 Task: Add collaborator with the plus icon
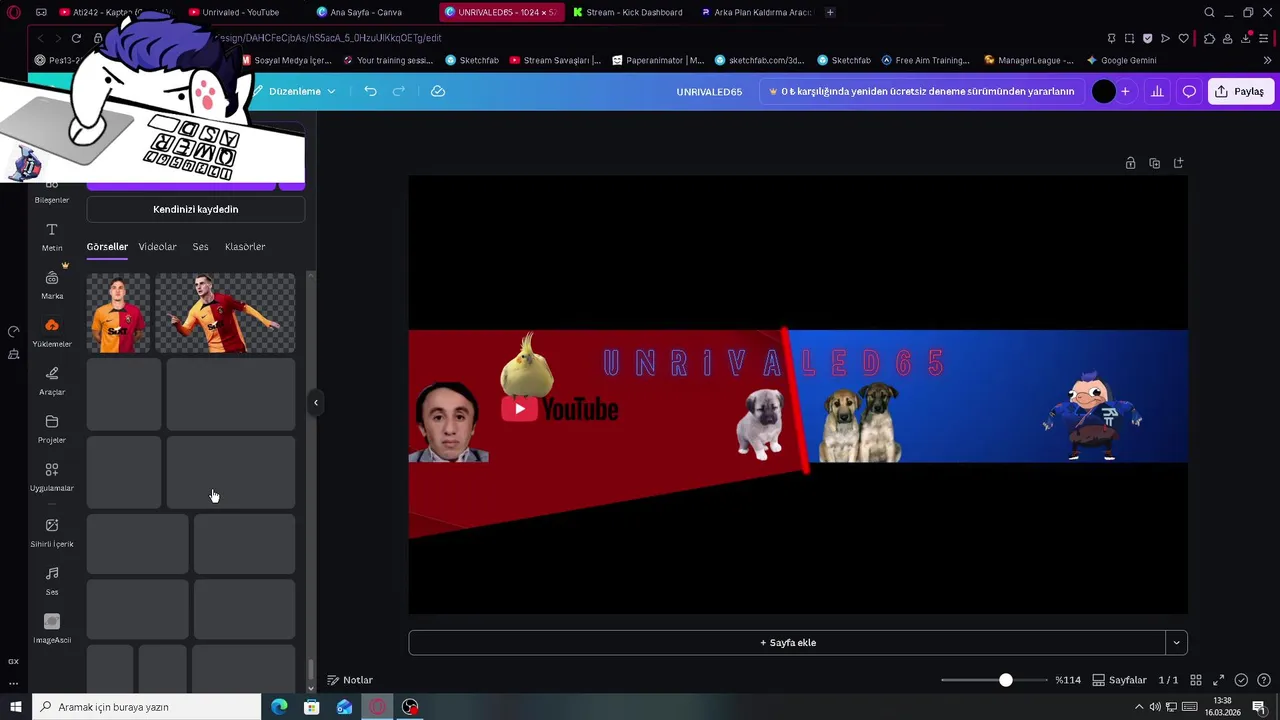click(1125, 91)
